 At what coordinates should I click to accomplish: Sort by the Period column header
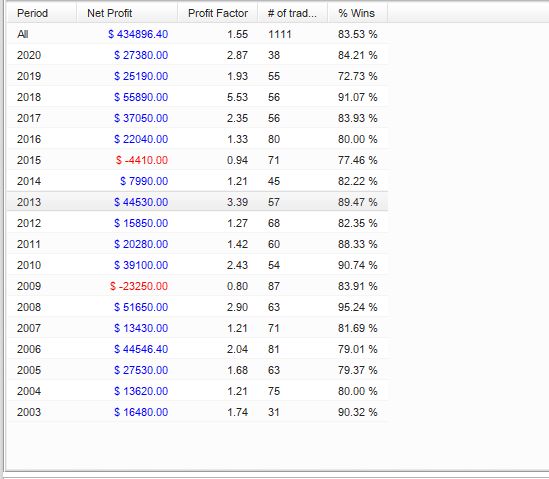pyautogui.click(x=42, y=13)
